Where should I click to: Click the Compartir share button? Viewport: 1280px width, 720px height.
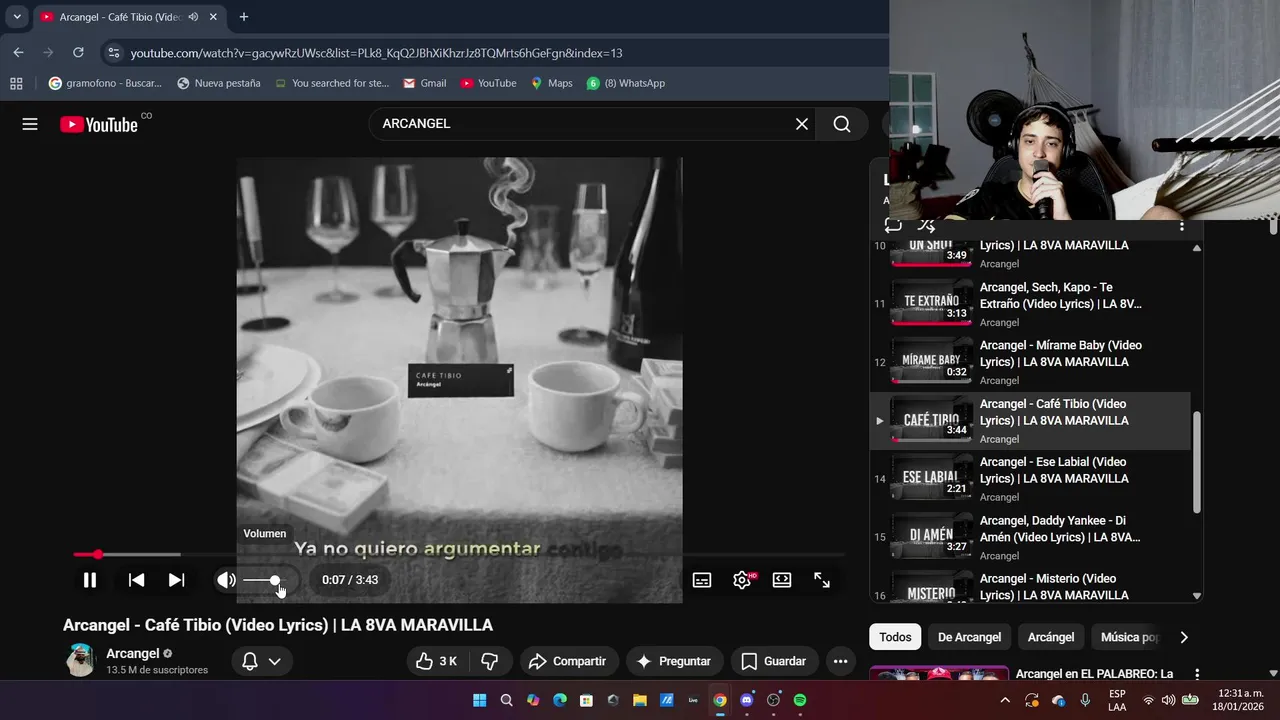pyautogui.click(x=568, y=661)
